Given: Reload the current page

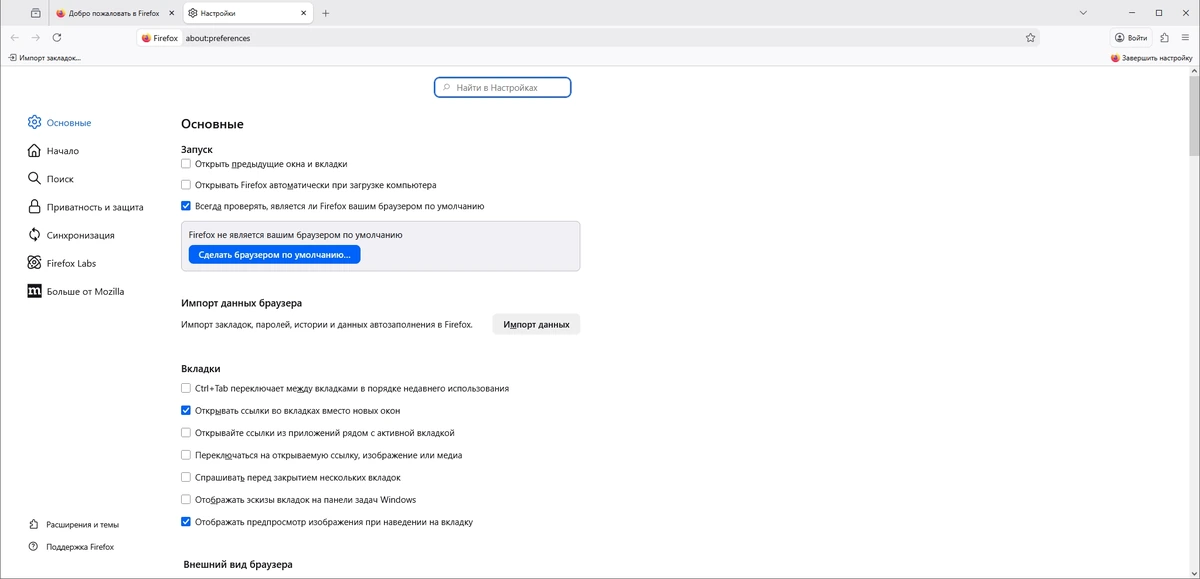Looking at the screenshot, I should (x=57, y=38).
